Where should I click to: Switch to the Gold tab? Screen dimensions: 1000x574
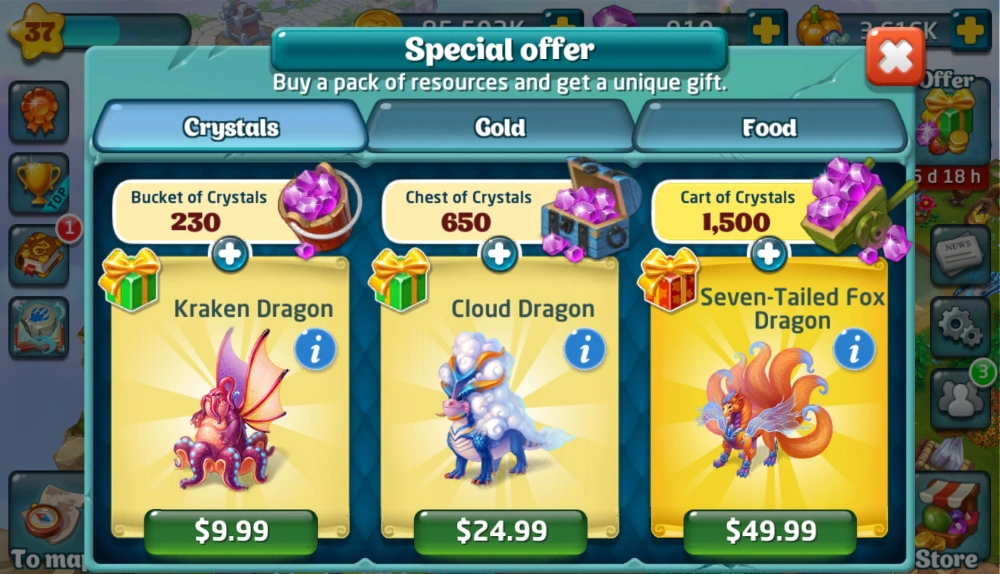click(500, 127)
